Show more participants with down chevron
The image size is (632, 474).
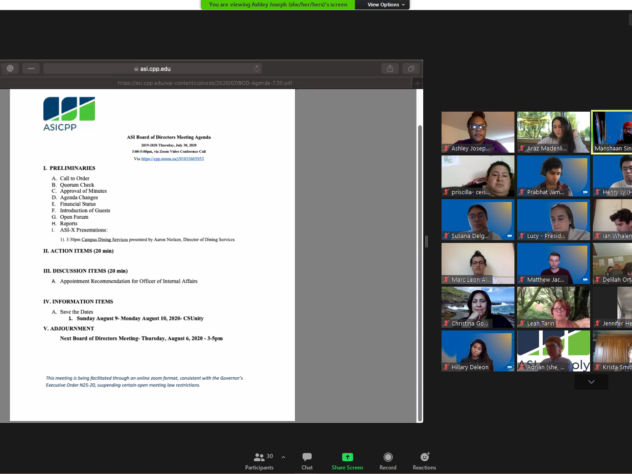[591, 382]
